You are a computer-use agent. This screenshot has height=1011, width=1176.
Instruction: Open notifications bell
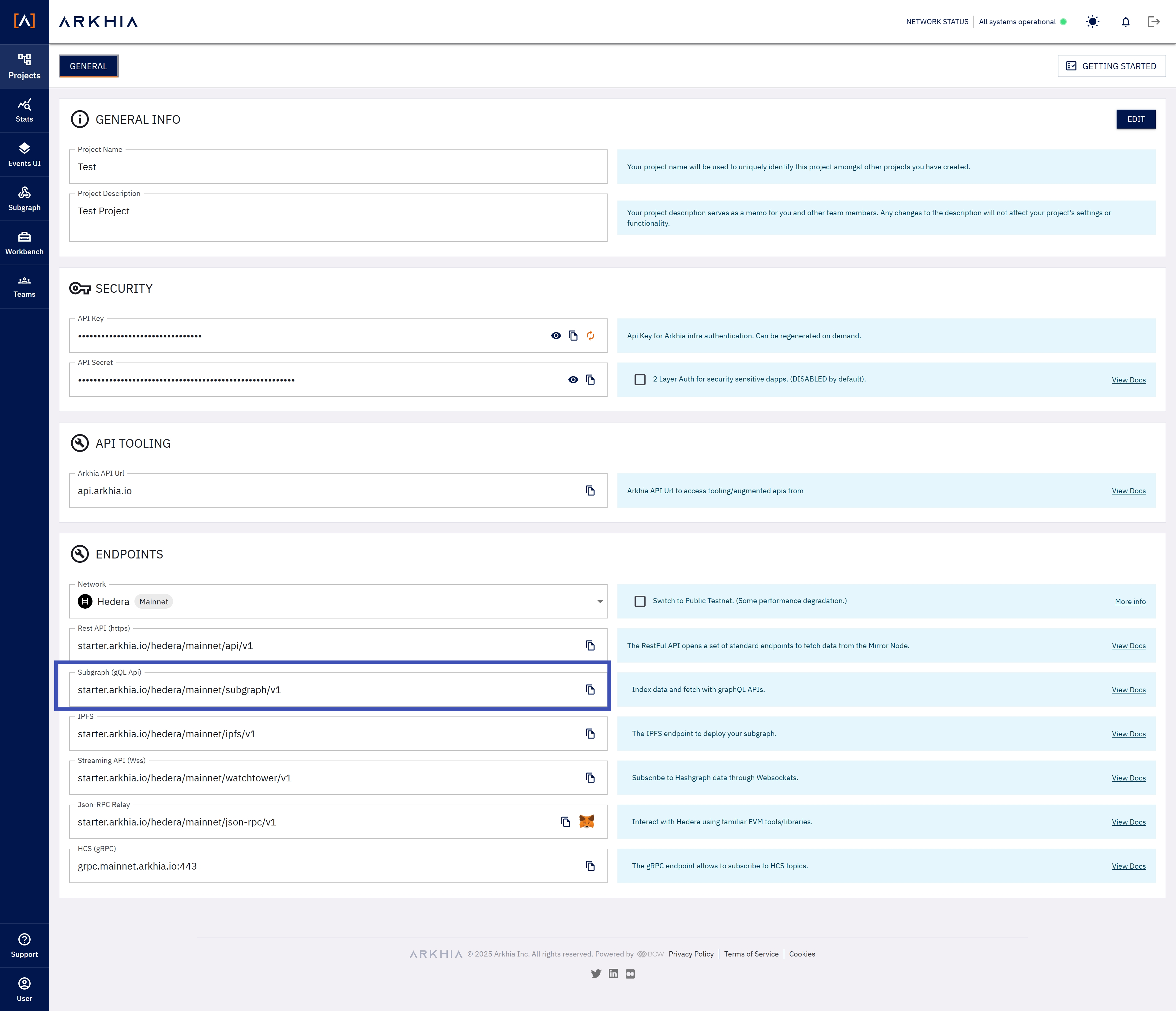click(x=1125, y=21)
